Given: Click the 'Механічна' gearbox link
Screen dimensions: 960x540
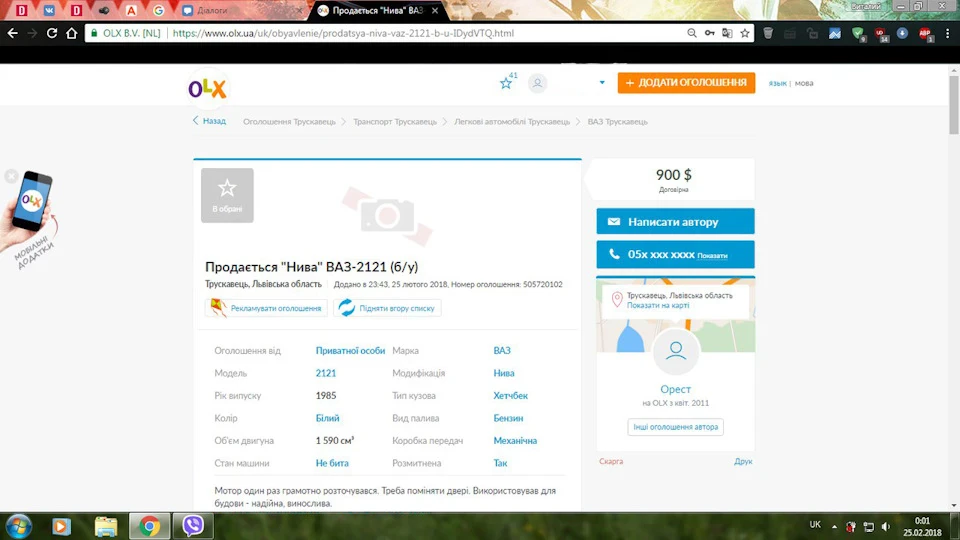Looking at the screenshot, I should (515, 441).
